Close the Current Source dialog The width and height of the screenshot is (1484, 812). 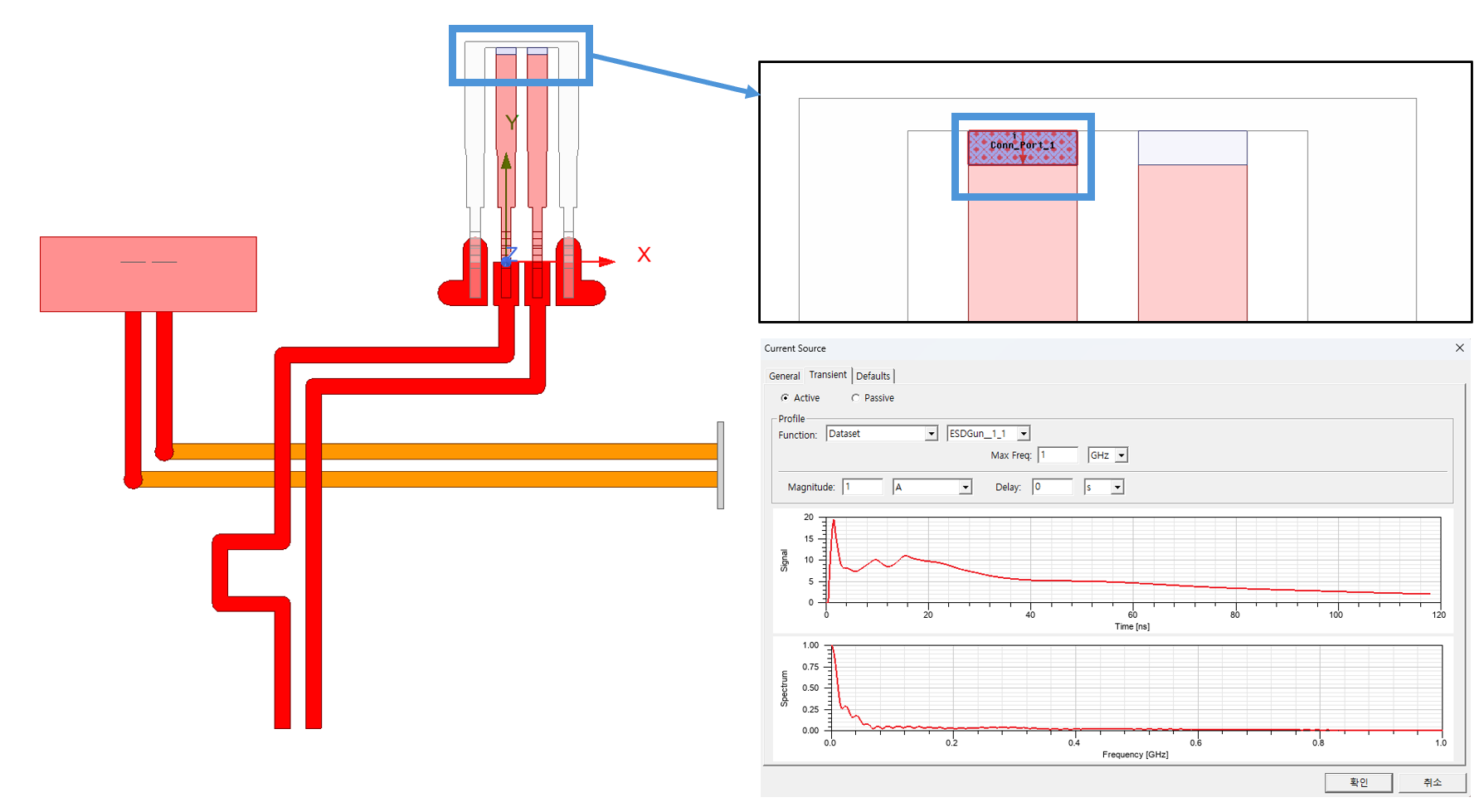(x=1459, y=348)
